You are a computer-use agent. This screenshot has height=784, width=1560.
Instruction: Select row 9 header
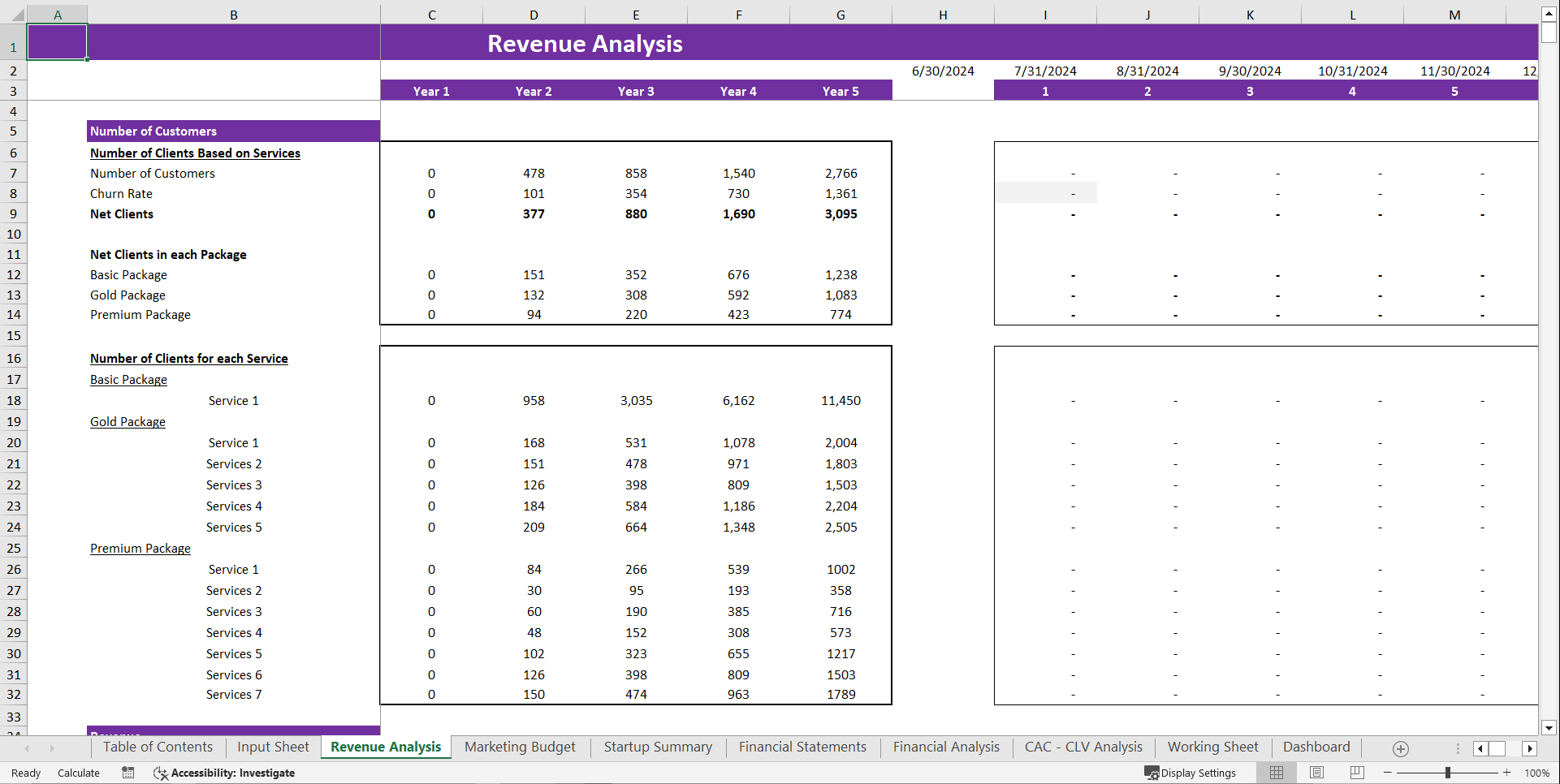[13, 213]
